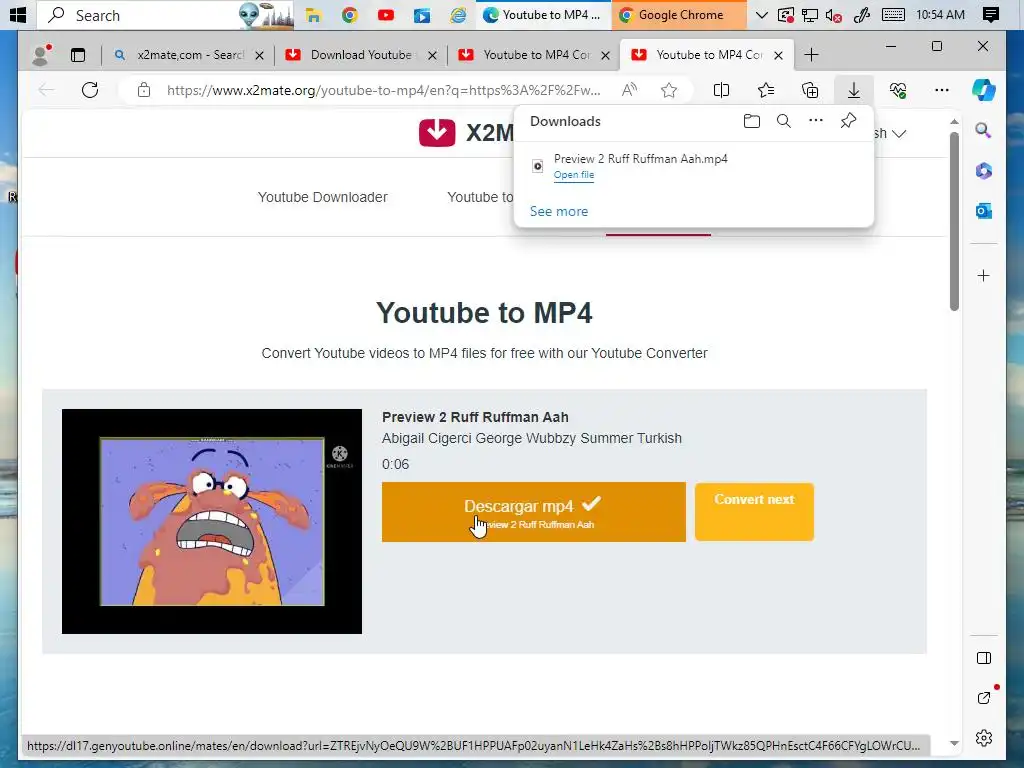Open the YouTube taskbar icon
The height and width of the screenshot is (768, 1024).
pos(386,15)
